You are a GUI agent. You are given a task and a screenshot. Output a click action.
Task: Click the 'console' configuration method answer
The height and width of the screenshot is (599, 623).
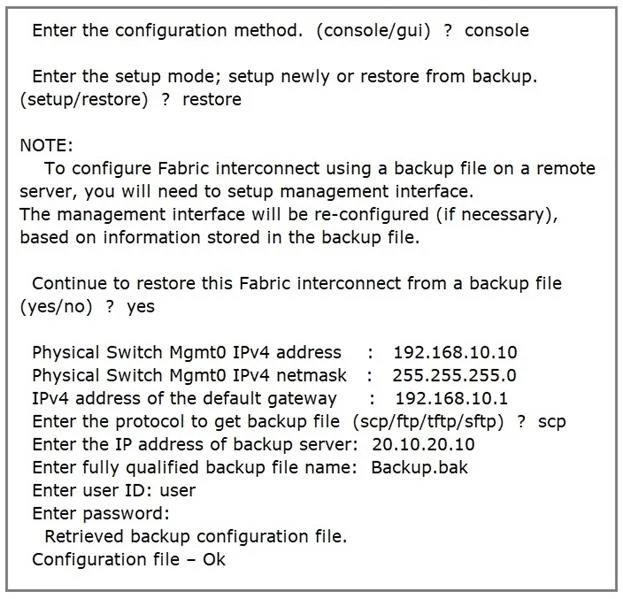tap(497, 31)
